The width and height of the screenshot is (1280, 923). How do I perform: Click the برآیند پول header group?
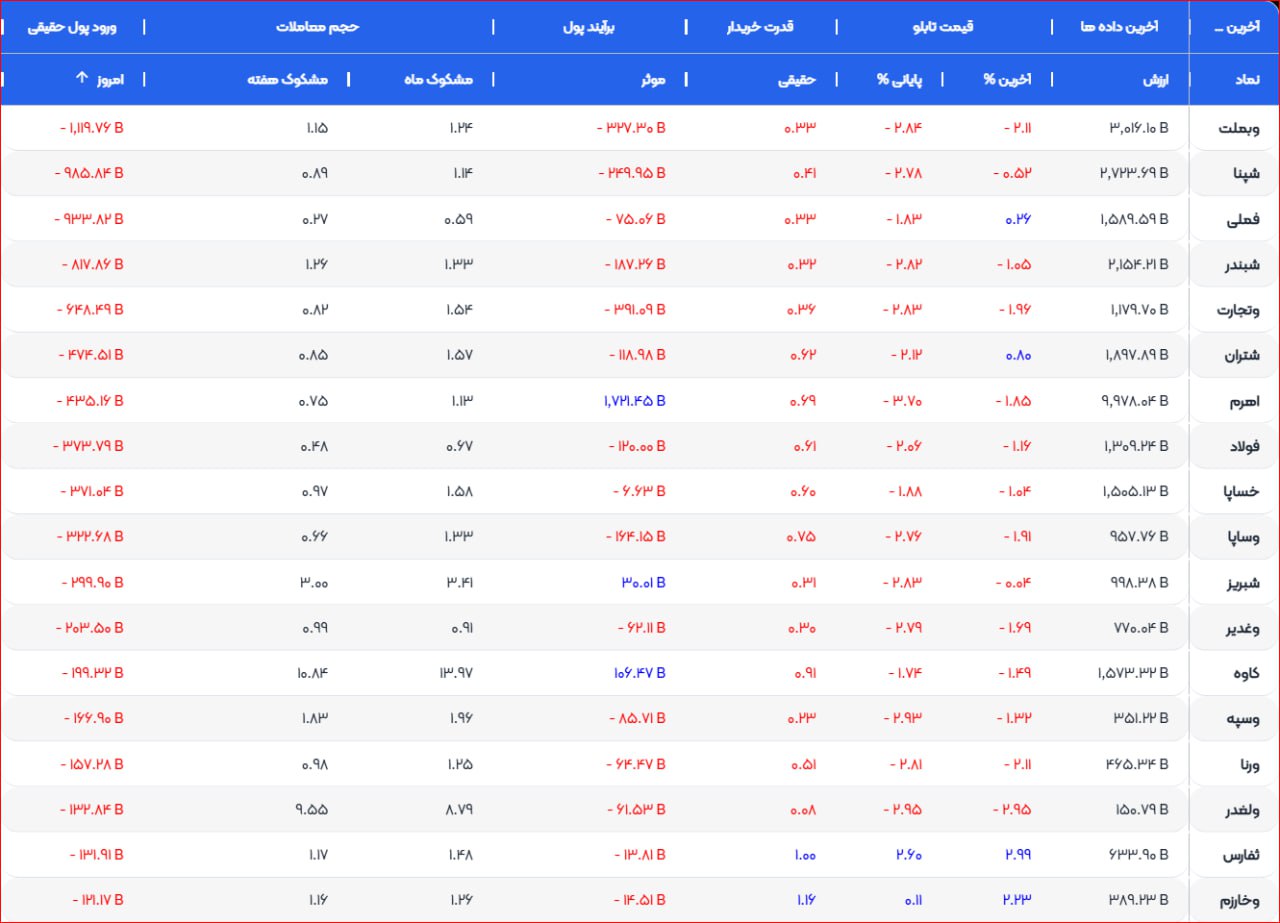(x=589, y=27)
